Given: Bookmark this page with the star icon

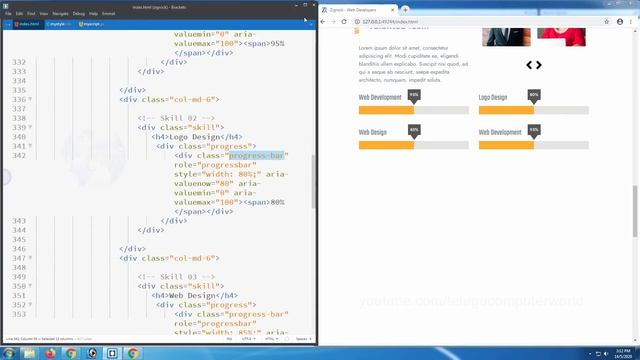Looking at the screenshot, I should [x=607, y=22].
